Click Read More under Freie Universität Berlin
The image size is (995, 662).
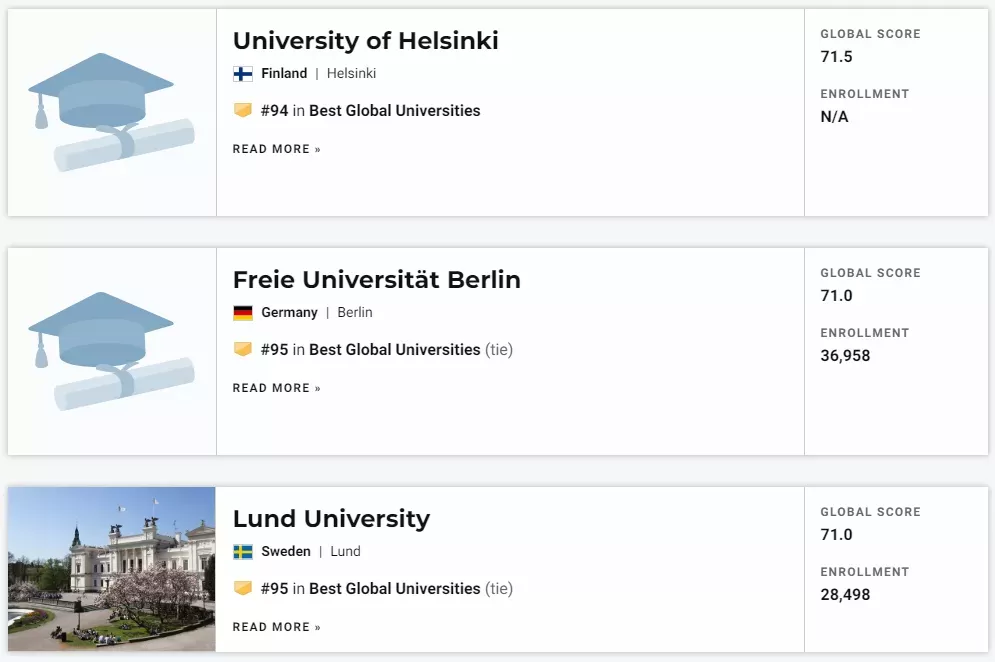click(277, 388)
